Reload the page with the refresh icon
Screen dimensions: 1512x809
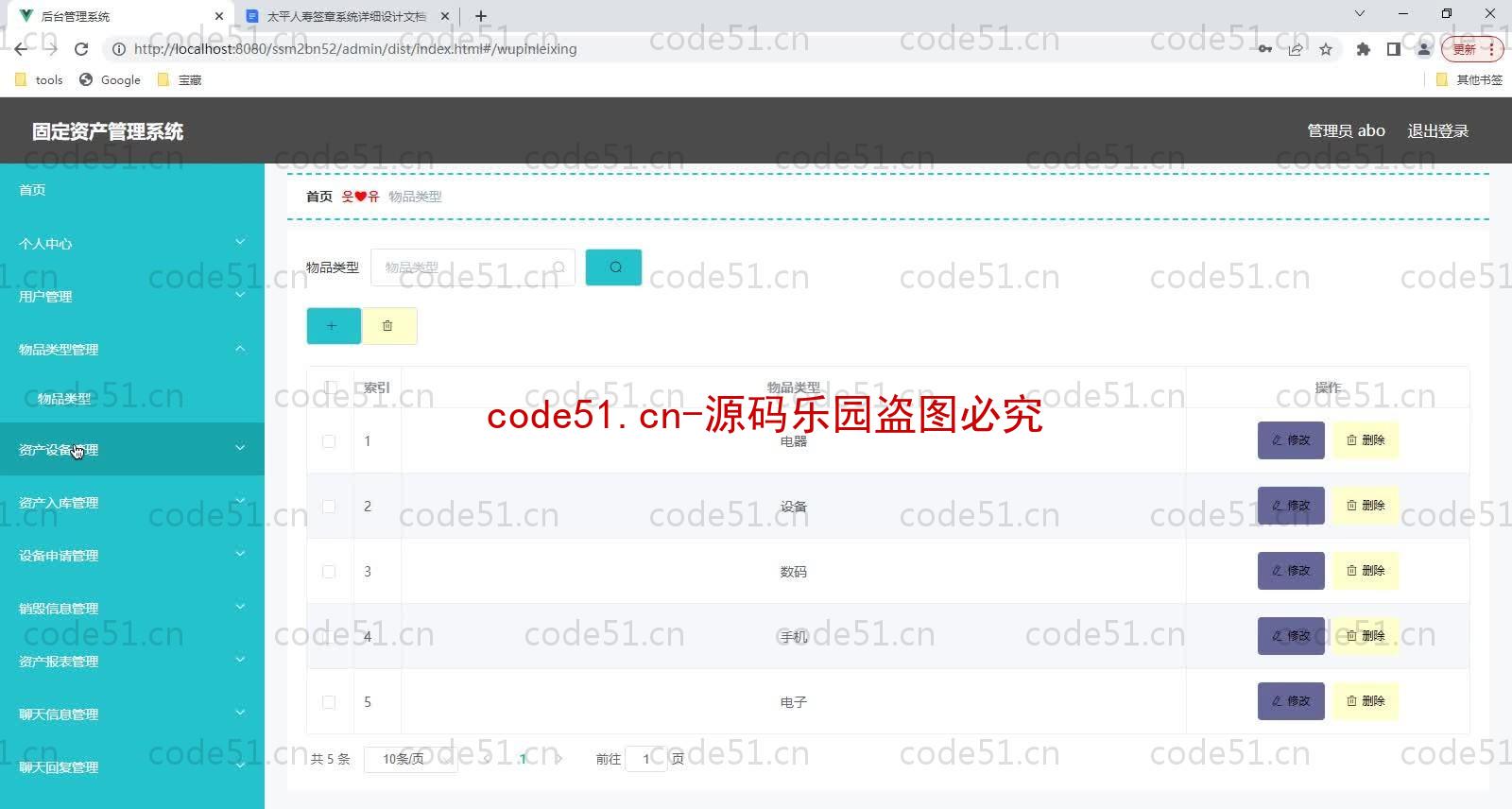(81, 49)
